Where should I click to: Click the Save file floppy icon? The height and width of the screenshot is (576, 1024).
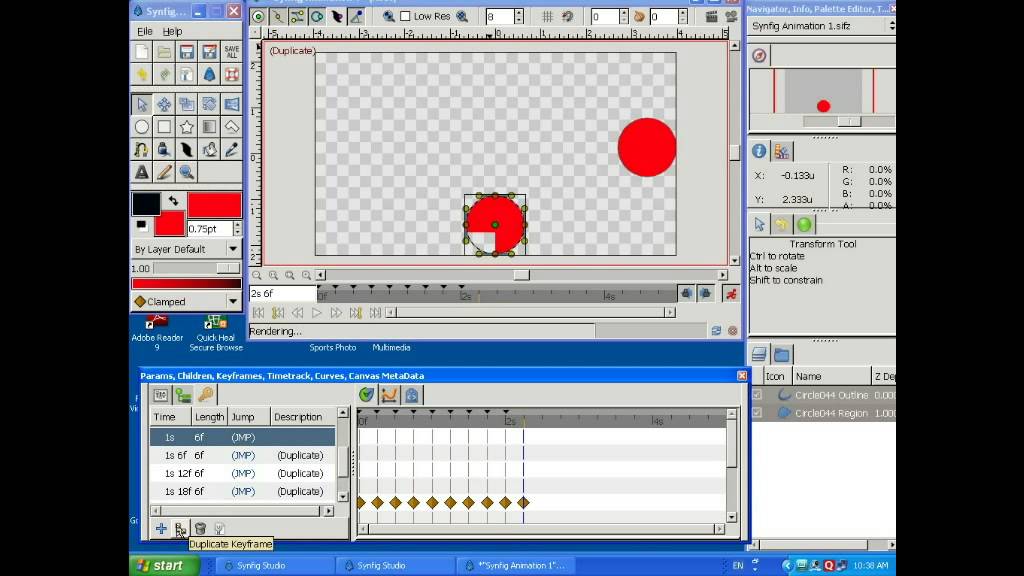pos(187,52)
